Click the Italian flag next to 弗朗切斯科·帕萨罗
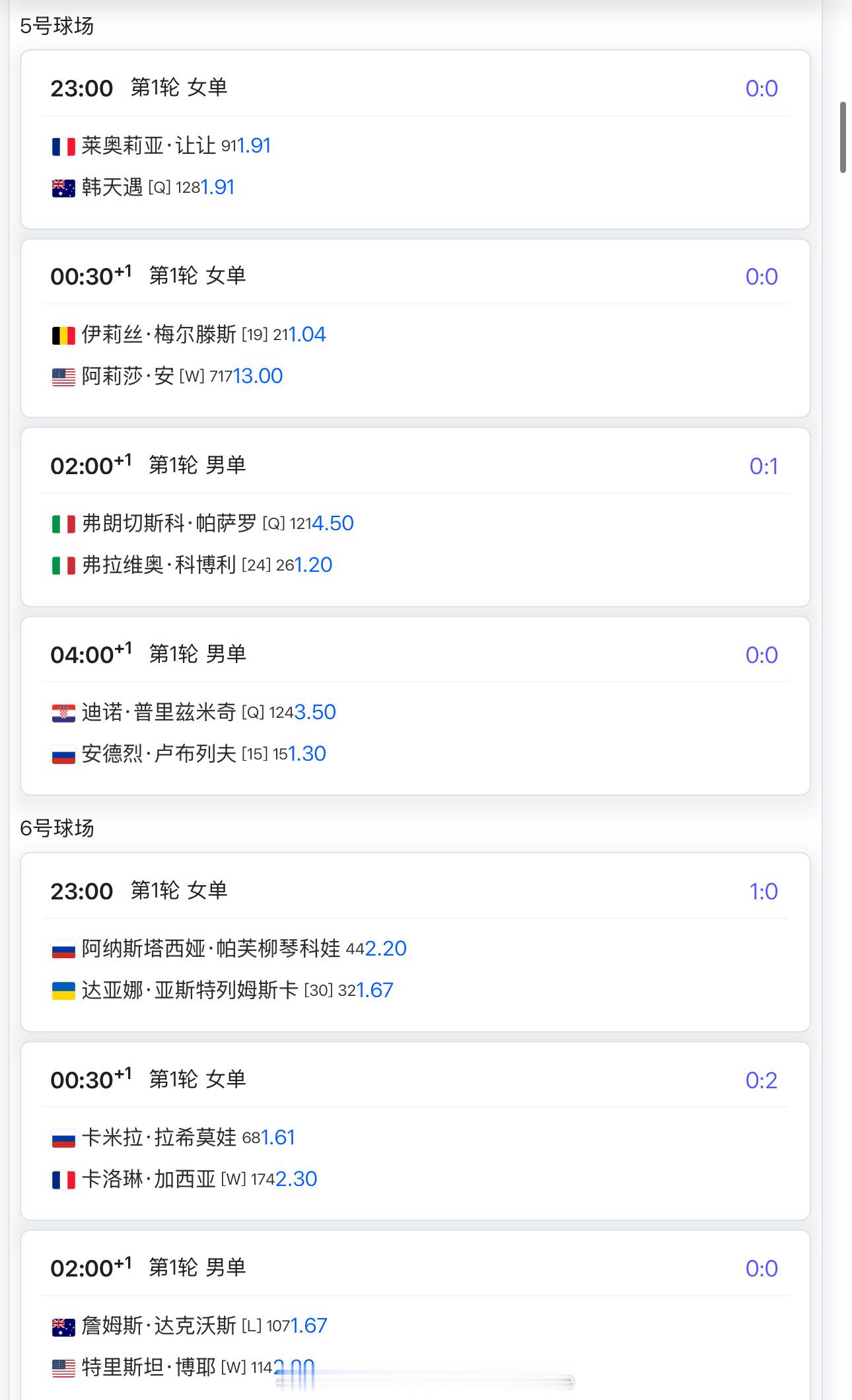The image size is (852, 1400). 63,524
